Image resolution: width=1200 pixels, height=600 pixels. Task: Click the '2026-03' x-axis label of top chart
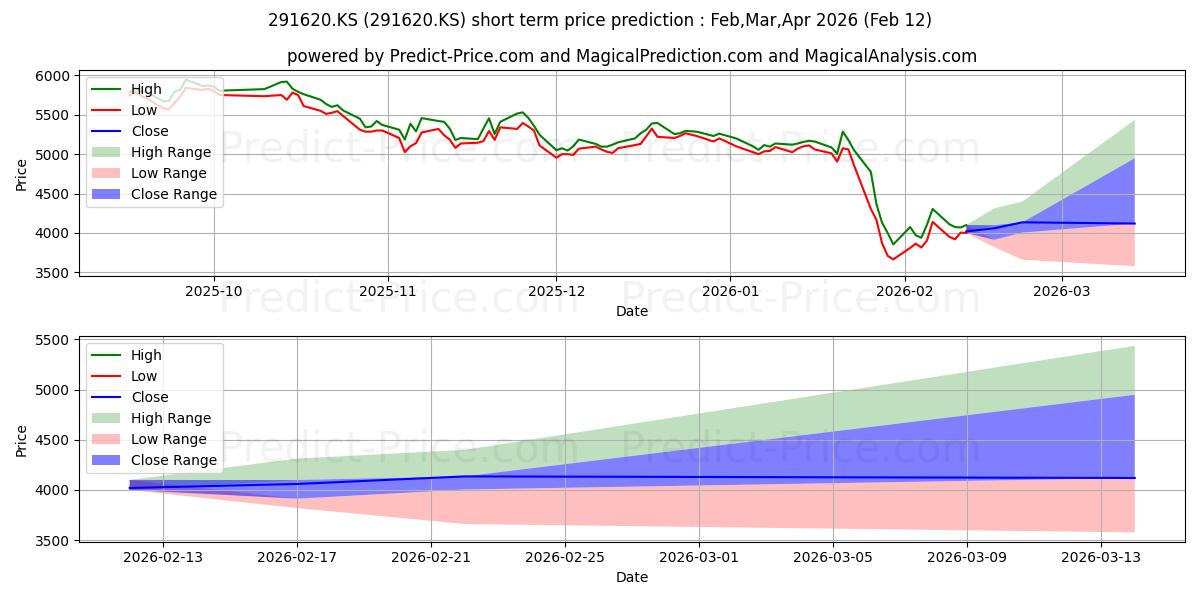[1061, 291]
